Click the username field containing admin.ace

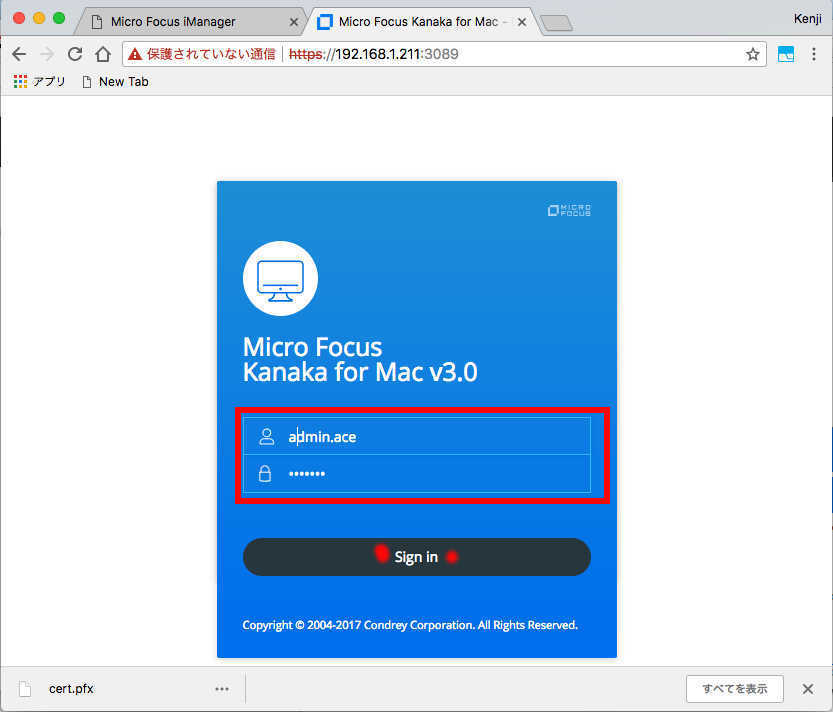point(417,436)
